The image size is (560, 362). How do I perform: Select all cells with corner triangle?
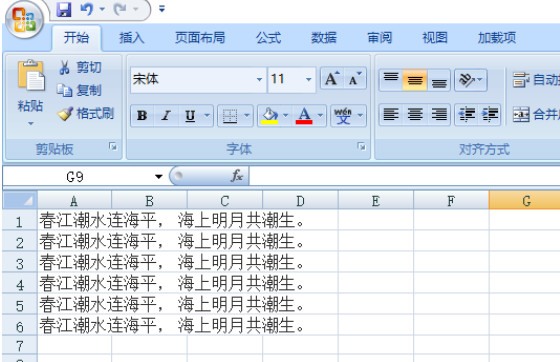[x=20, y=200]
